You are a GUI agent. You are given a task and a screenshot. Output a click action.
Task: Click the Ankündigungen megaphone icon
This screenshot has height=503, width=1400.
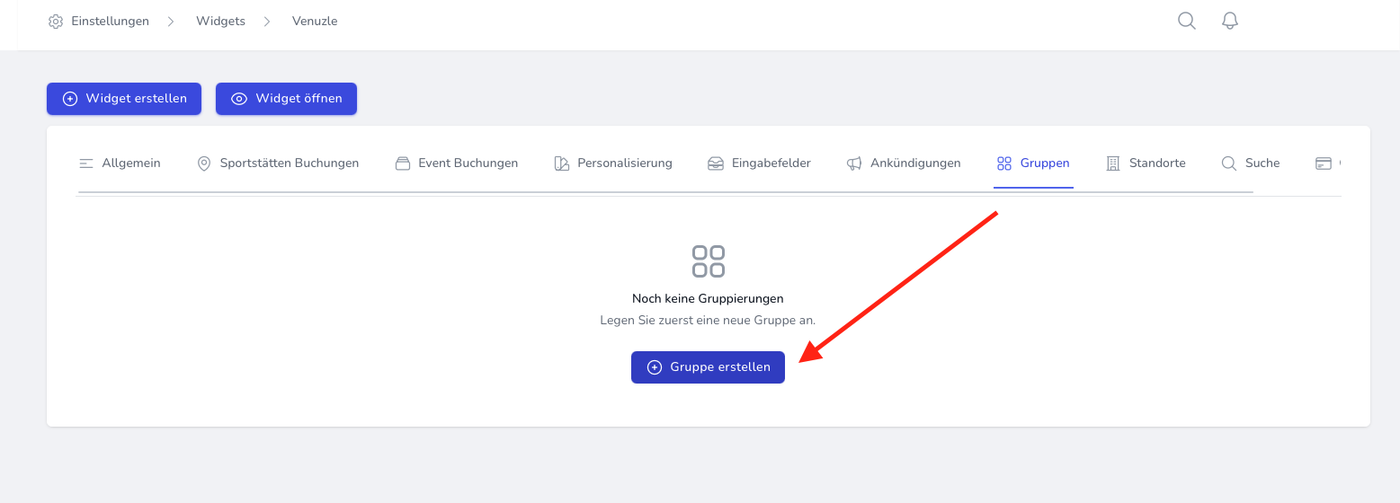tap(854, 163)
